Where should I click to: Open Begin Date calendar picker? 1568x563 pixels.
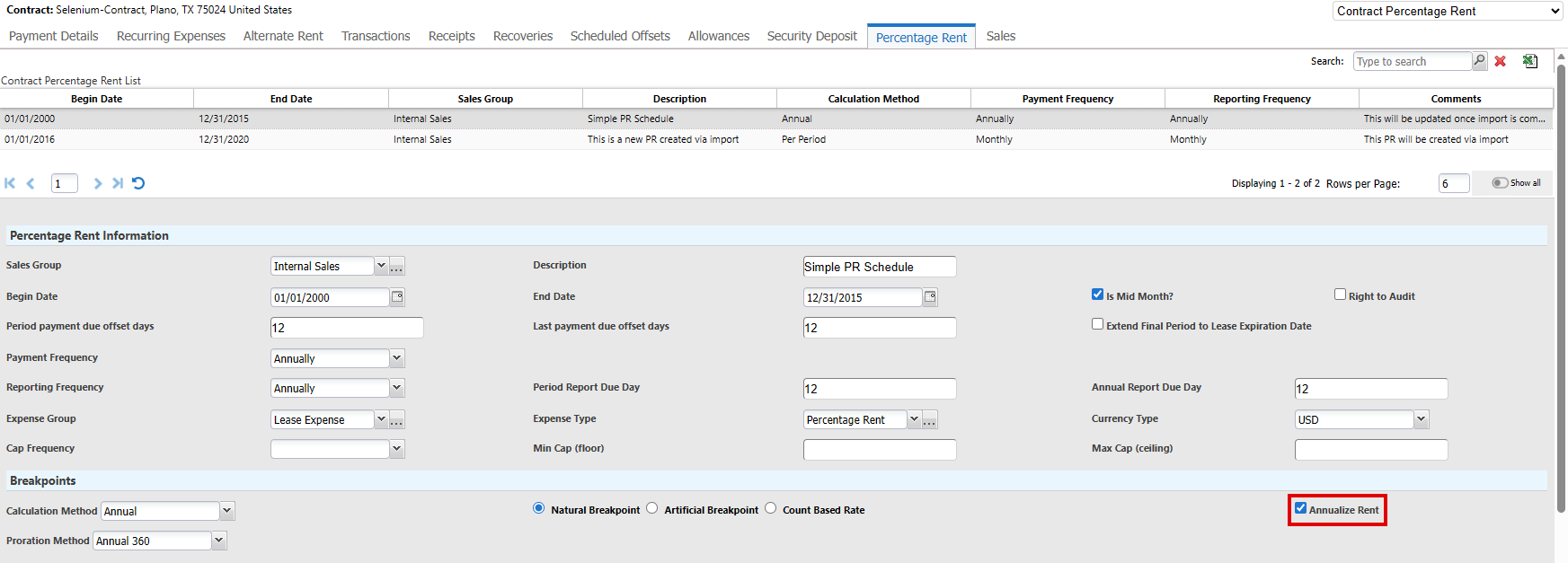397,297
